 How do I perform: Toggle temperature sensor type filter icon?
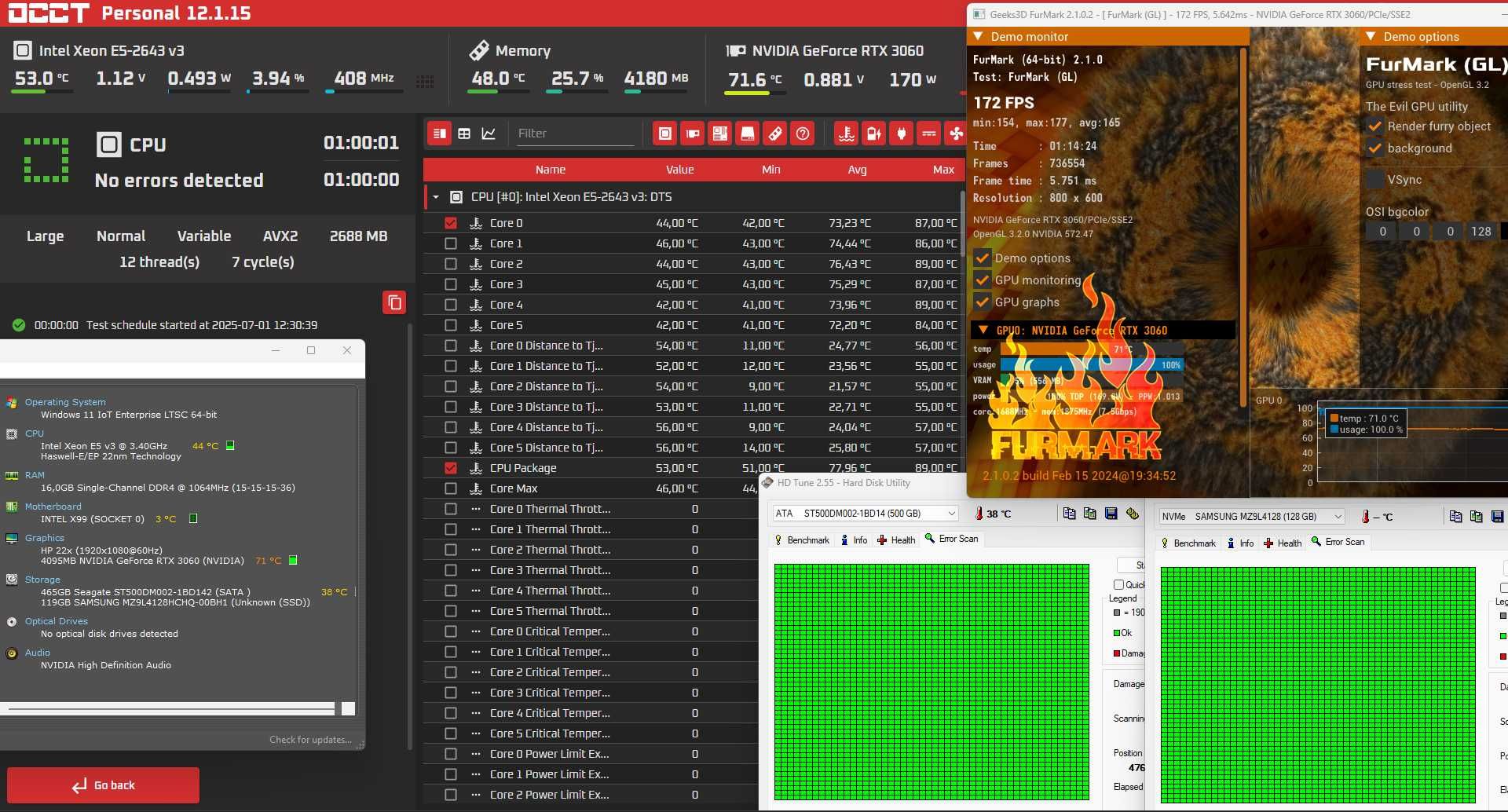(x=847, y=134)
